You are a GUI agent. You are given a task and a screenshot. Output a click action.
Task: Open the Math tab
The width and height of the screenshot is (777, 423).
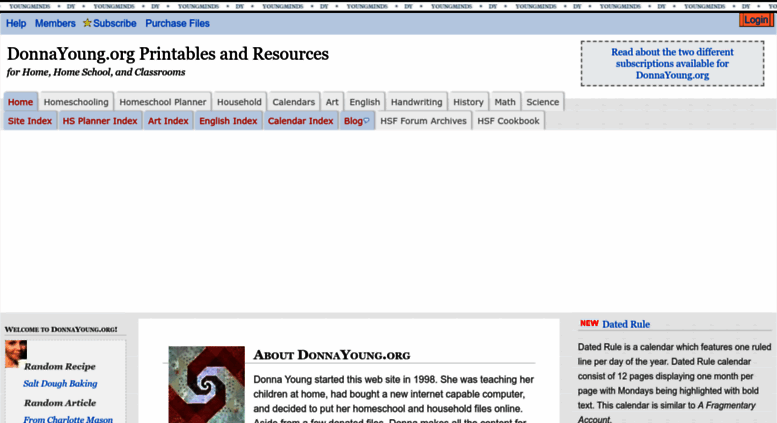pyautogui.click(x=505, y=102)
